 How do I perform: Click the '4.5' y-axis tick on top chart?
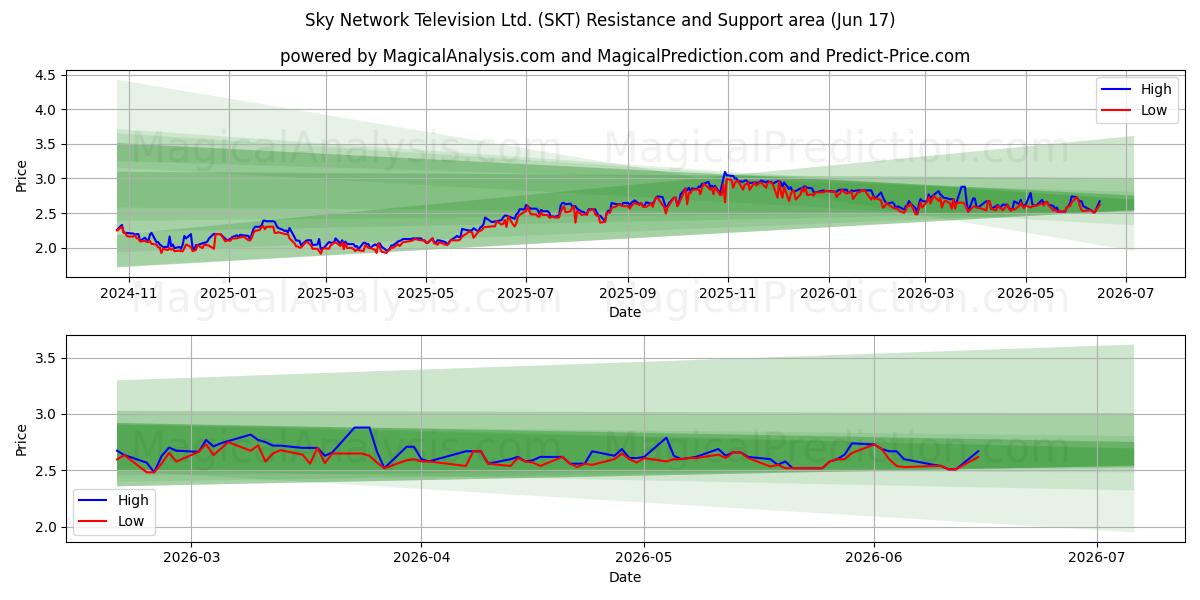pos(48,75)
